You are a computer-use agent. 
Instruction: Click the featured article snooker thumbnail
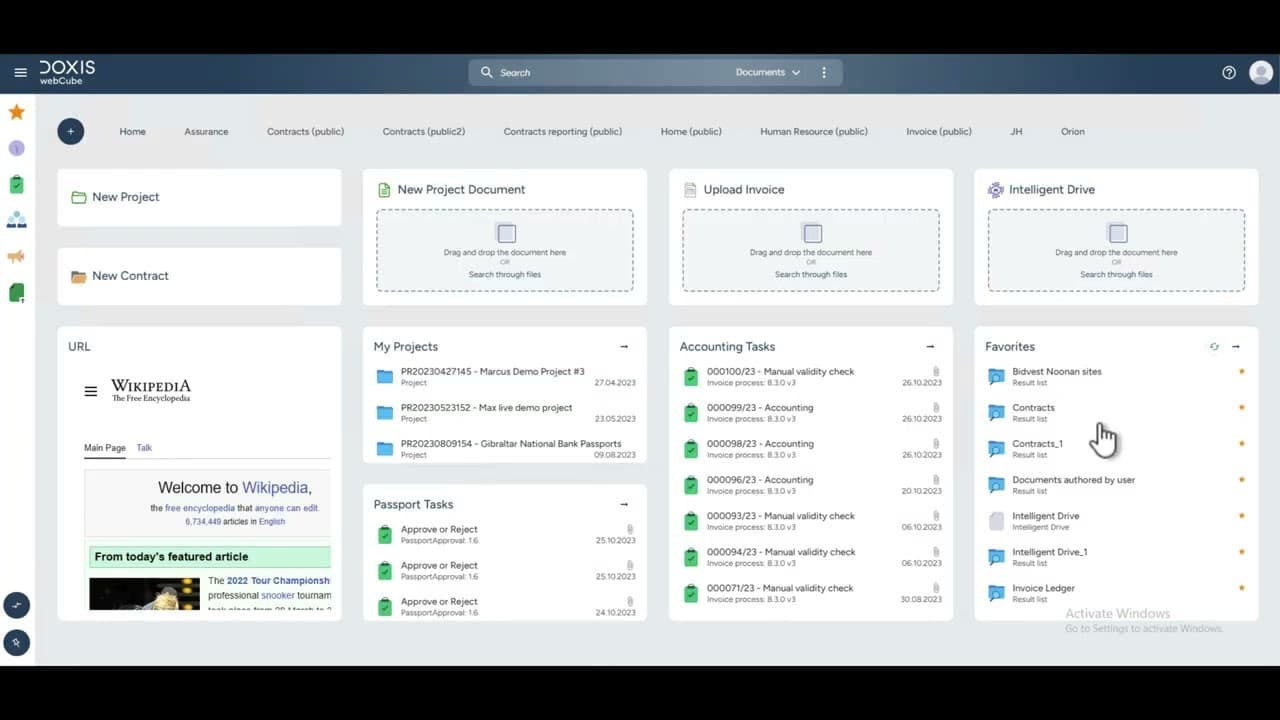pos(144,594)
